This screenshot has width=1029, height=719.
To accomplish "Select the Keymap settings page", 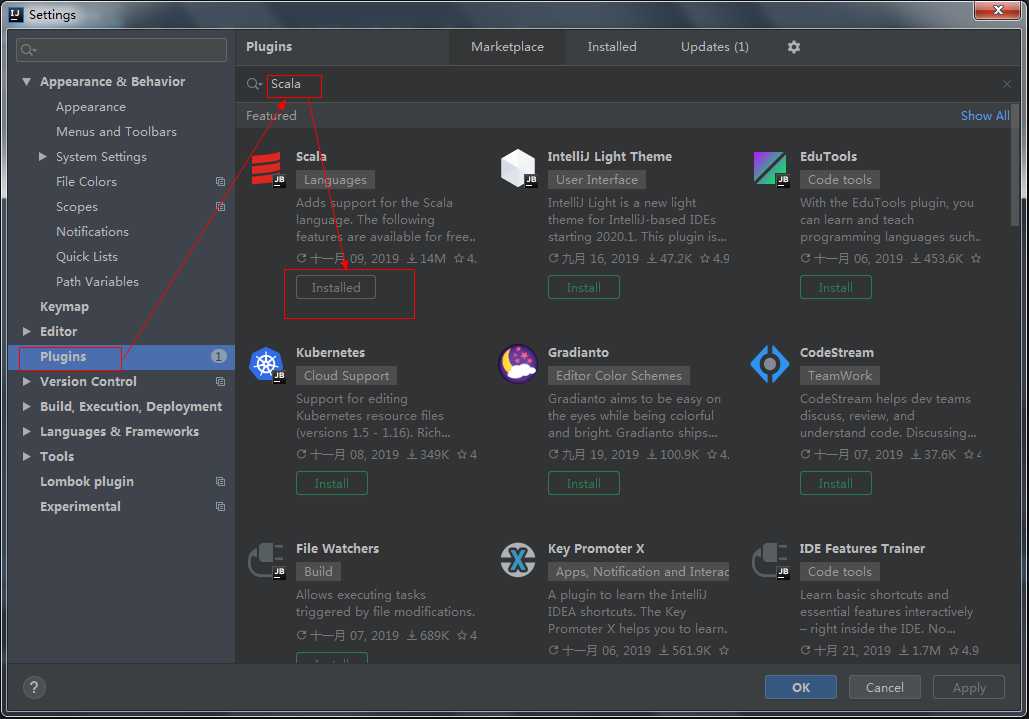I will (64, 306).
